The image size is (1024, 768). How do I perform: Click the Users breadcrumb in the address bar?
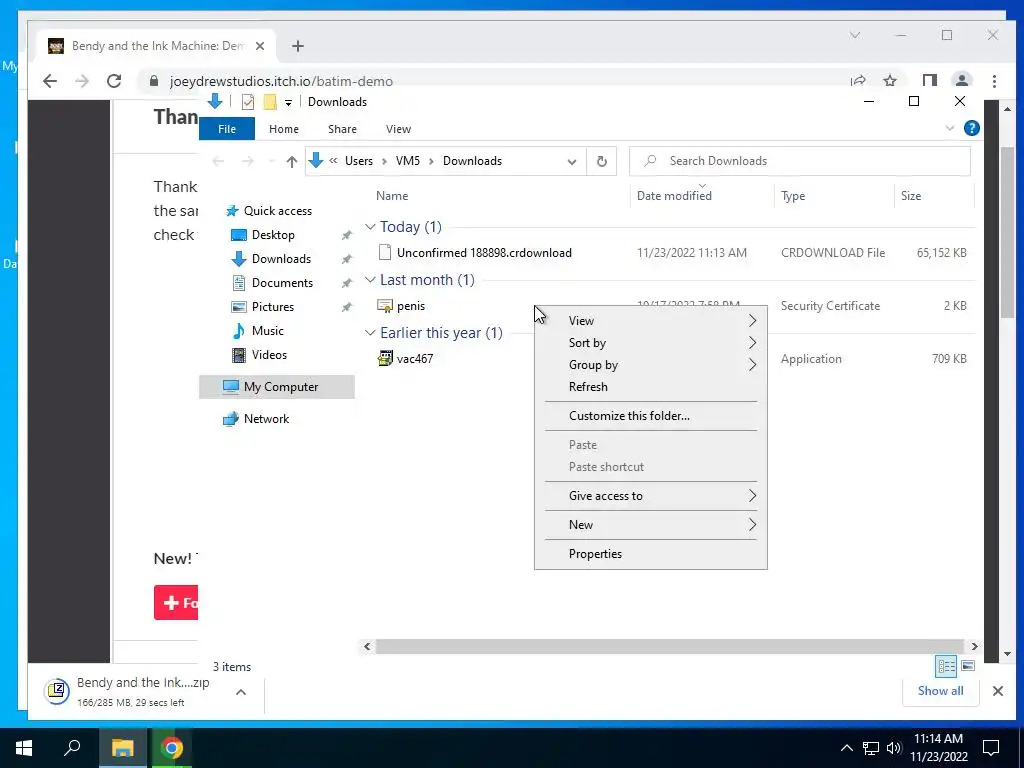pos(359,161)
